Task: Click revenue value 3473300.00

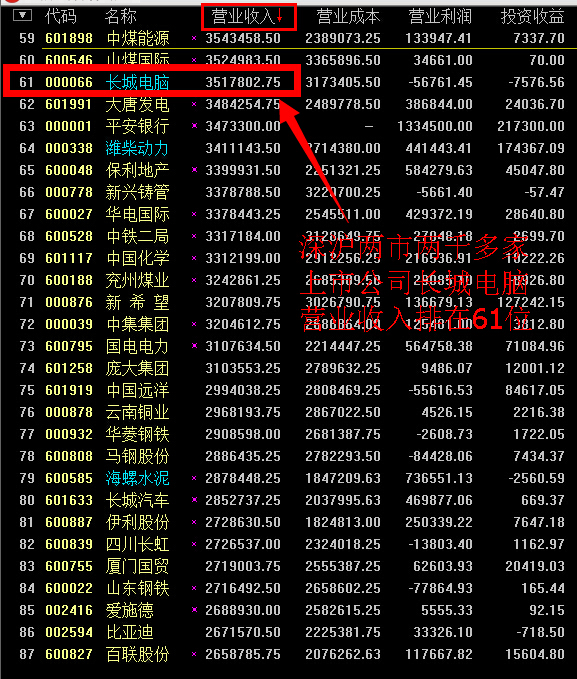Action: click(x=243, y=126)
